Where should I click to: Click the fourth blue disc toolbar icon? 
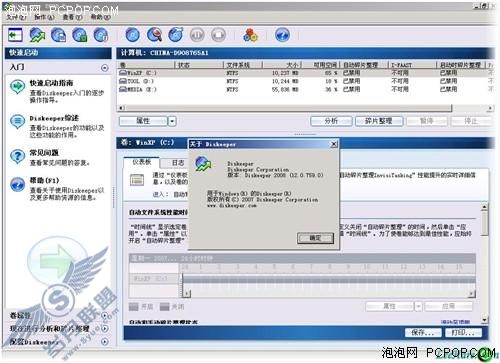[101, 35]
